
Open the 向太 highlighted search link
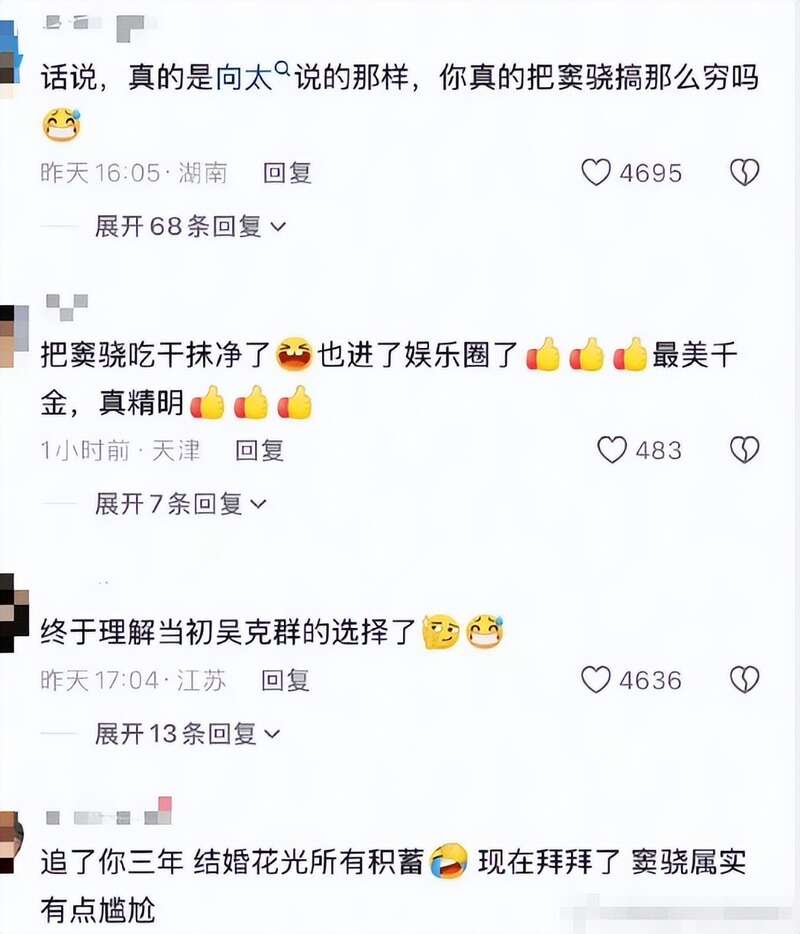point(244,78)
